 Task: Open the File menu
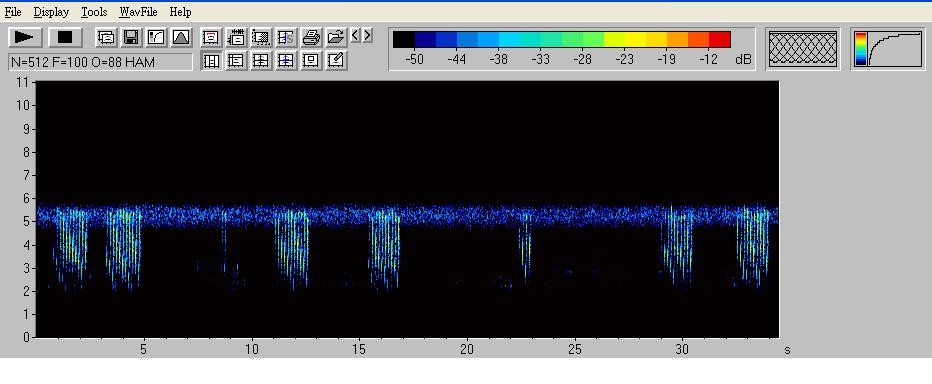pyautogui.click(x=12, y=12)
